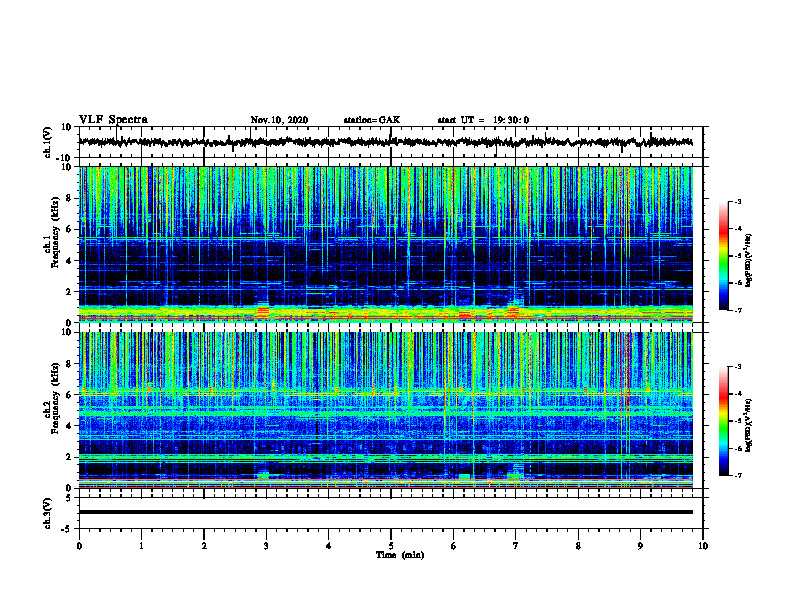Viewport: 792px width, 612px height.
Task: Click inside the ch.2 spectrogram panel
Action: click(x=385, y=410)
